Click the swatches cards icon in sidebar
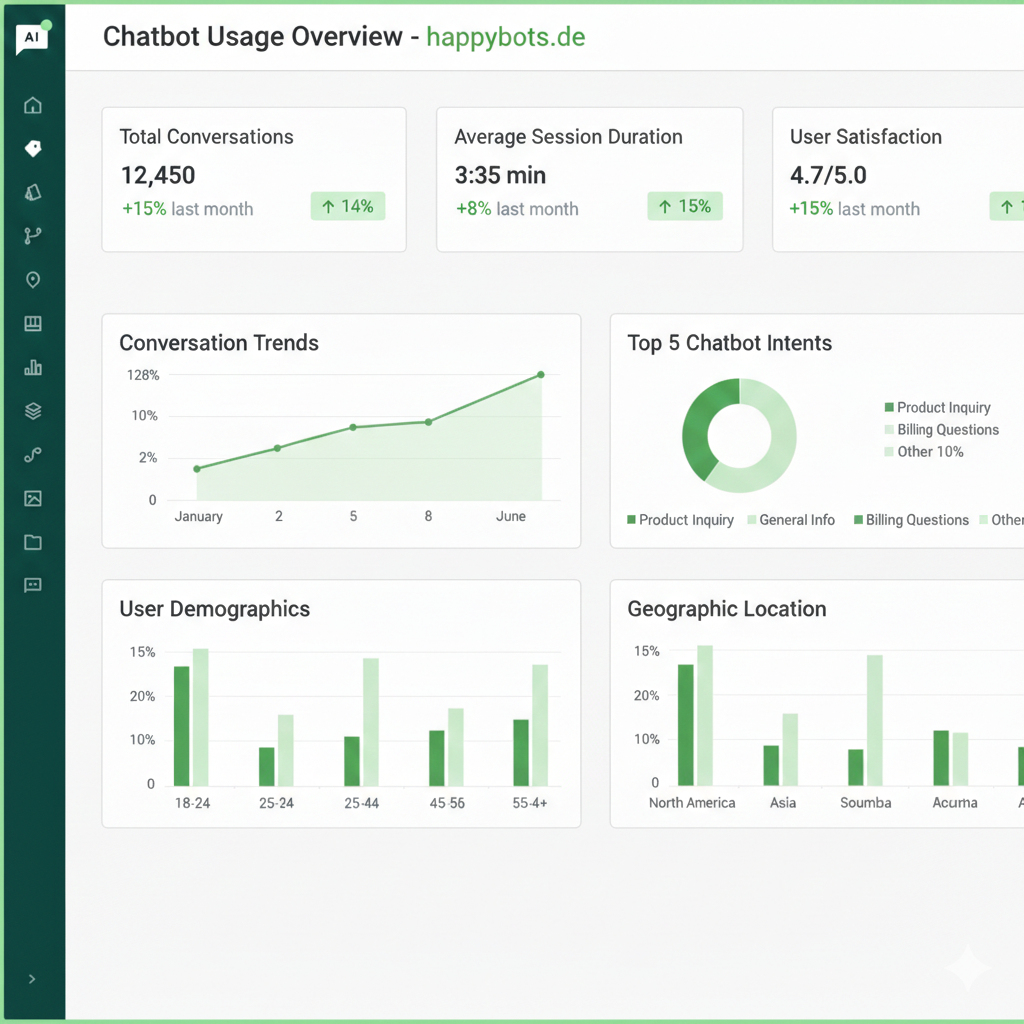Image resolution: width=1024 pixels, height=1024 pixels. point(33,192)
